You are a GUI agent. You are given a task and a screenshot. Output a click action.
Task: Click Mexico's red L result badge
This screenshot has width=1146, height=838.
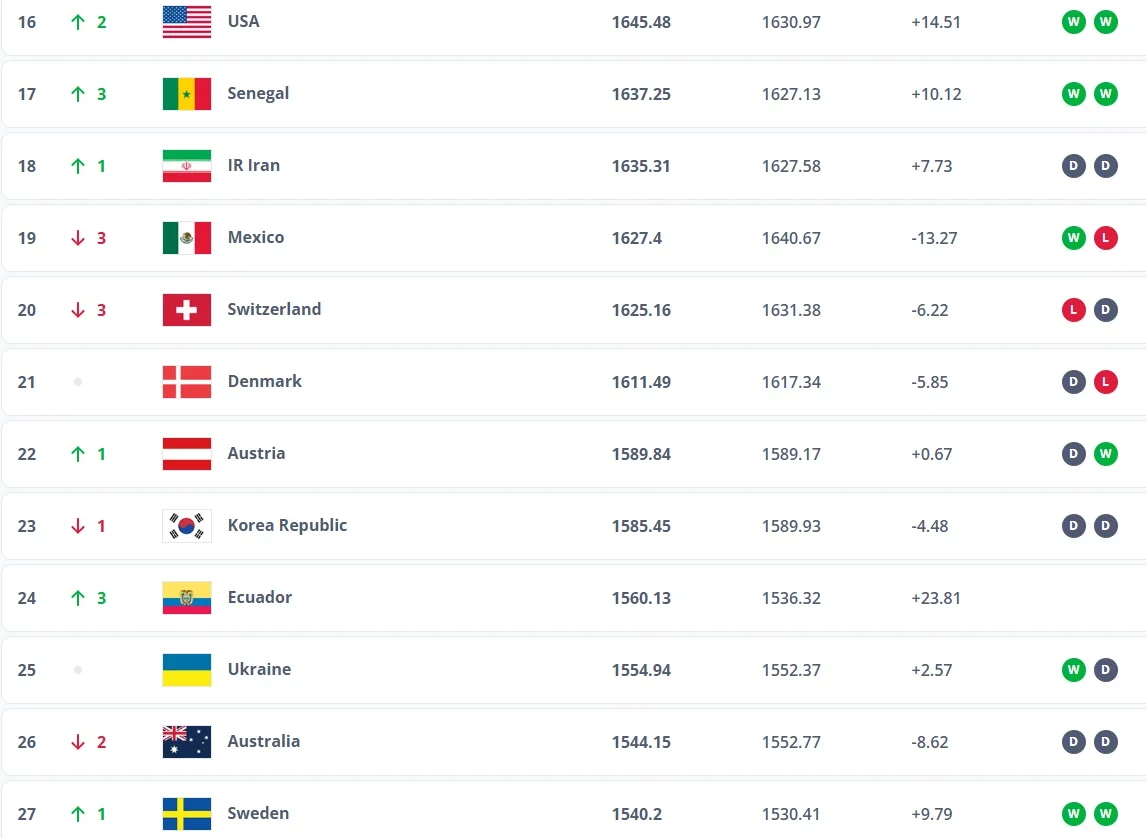click(1106, 238)
